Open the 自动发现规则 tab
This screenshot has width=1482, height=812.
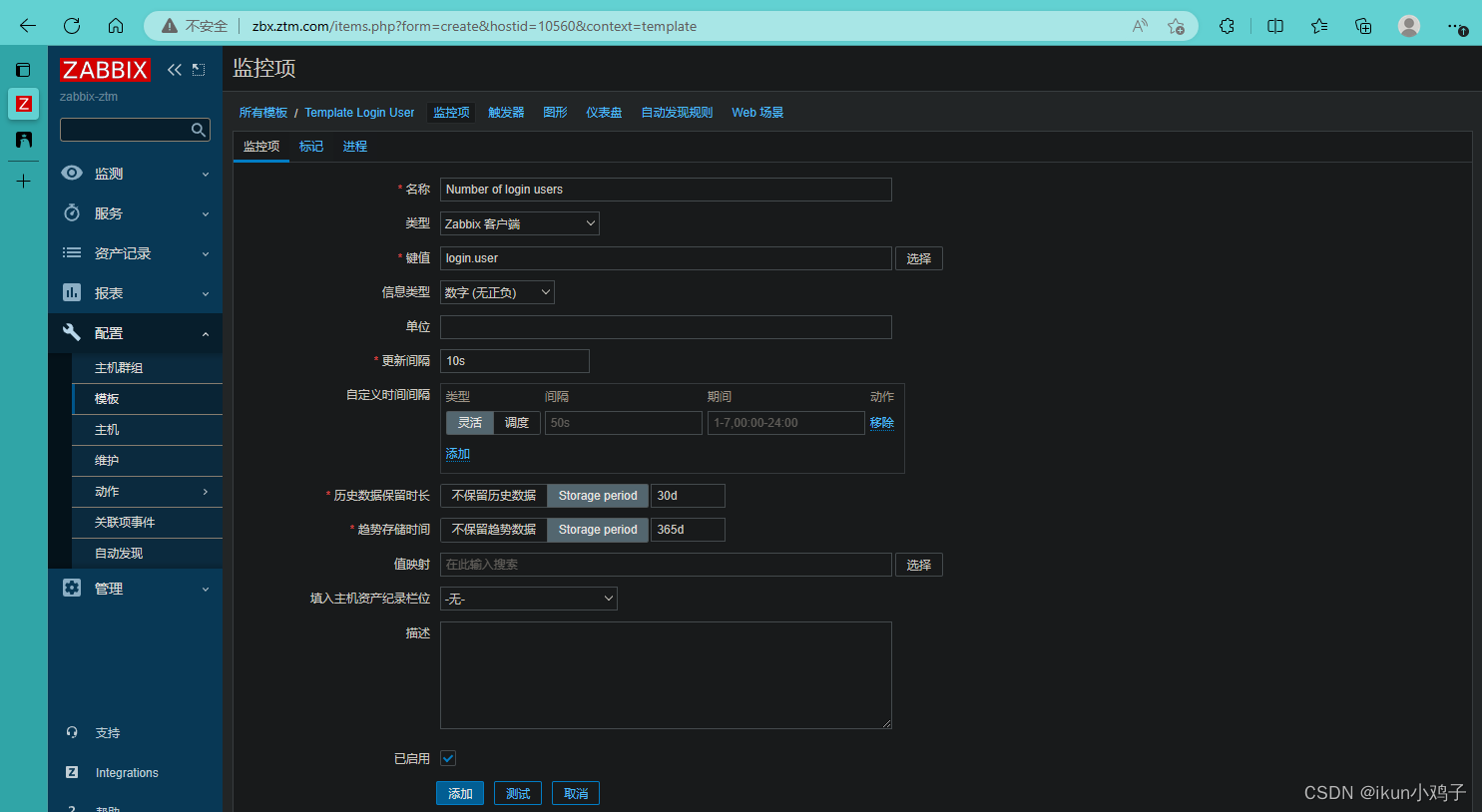677,113
